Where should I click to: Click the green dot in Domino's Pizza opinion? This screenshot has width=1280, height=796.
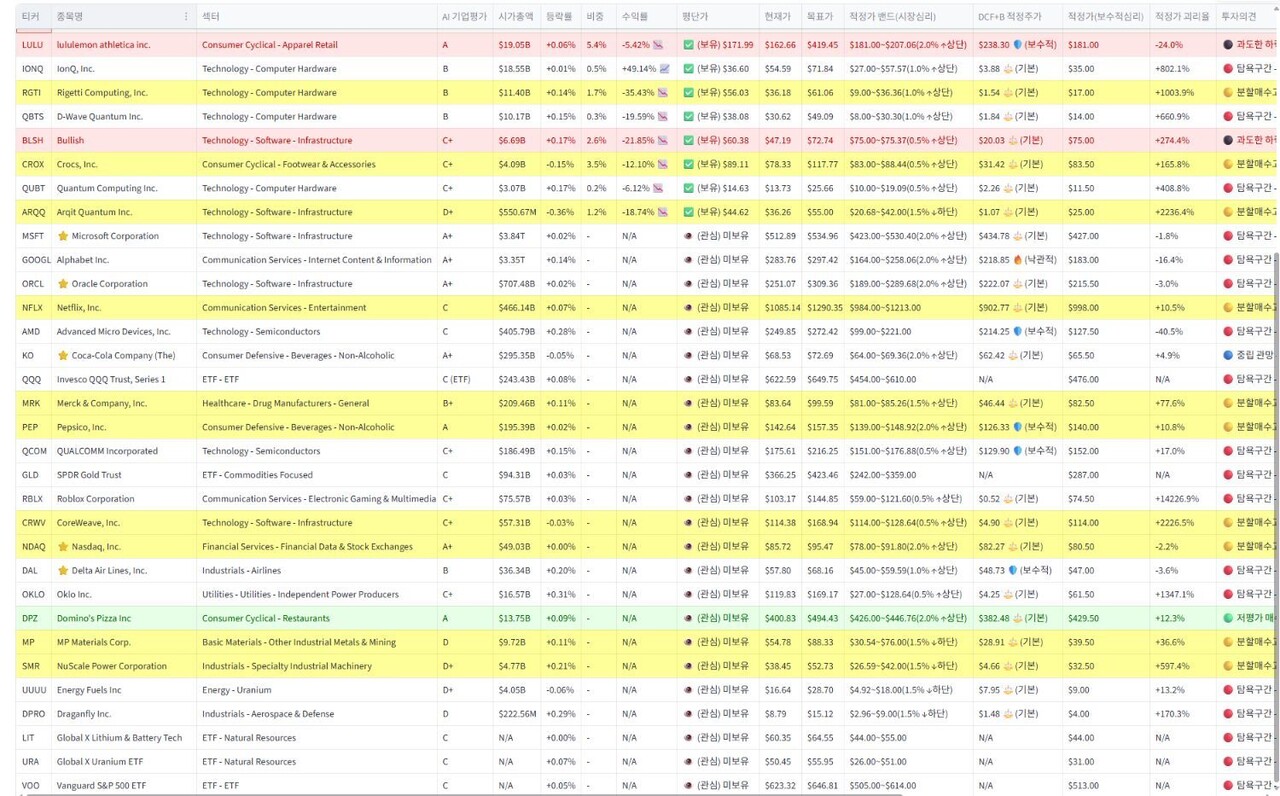point(1228,618)
